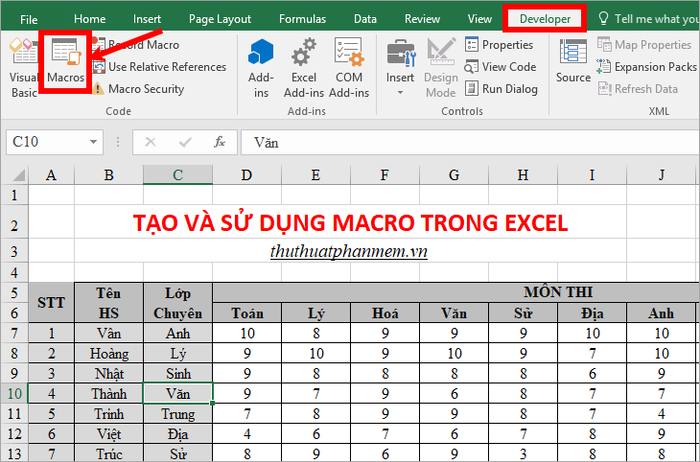Switch to the View tab
The height and width of the screenshot is (462, 700).
479,19
